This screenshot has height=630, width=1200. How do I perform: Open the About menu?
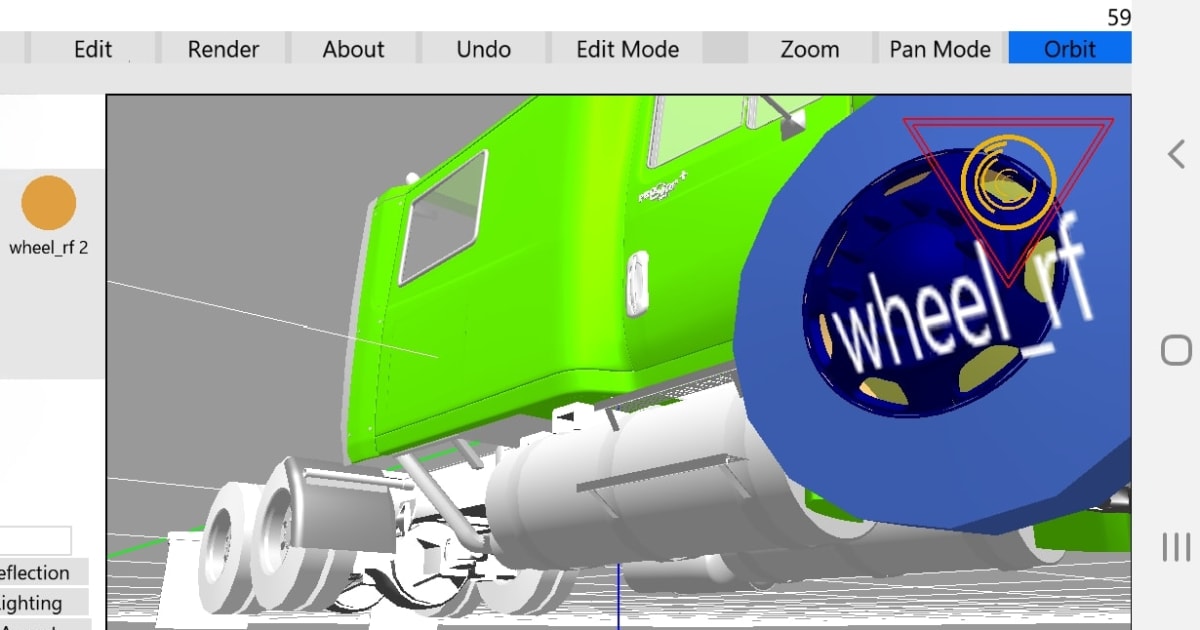pyautogui.click(x=353, y=49)
